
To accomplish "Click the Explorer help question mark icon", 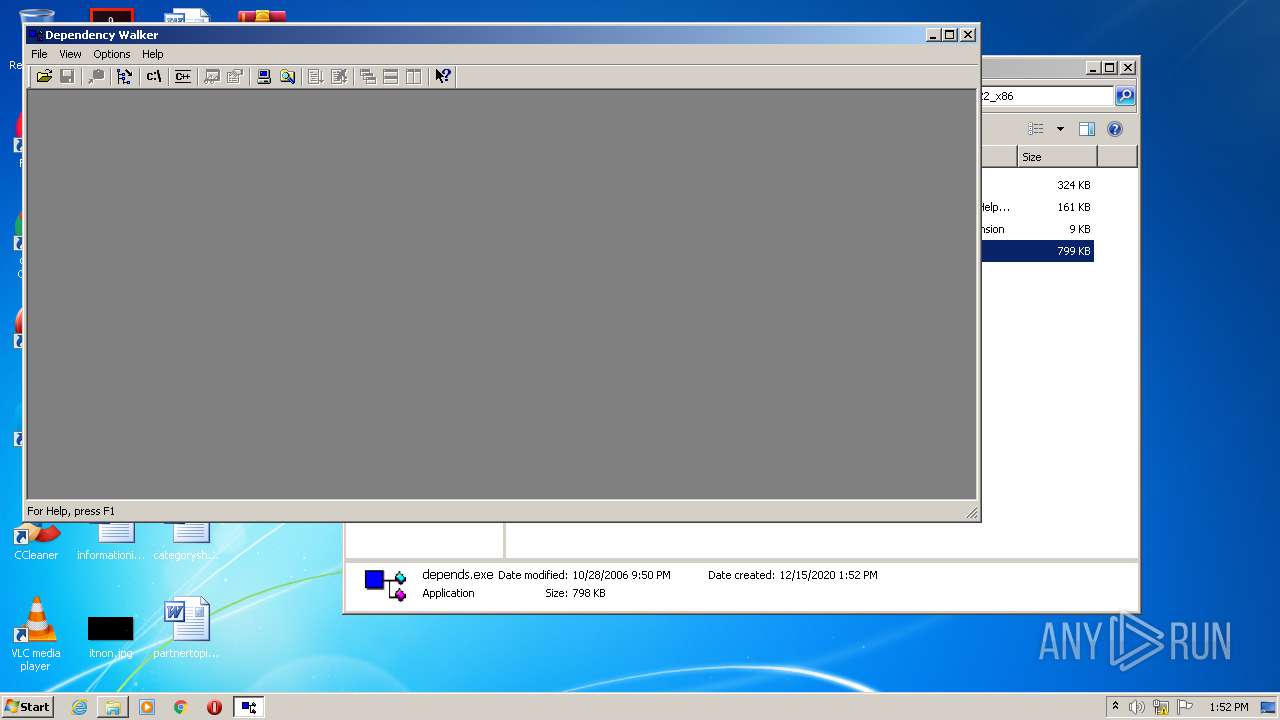I will (x=1115, y=129).
